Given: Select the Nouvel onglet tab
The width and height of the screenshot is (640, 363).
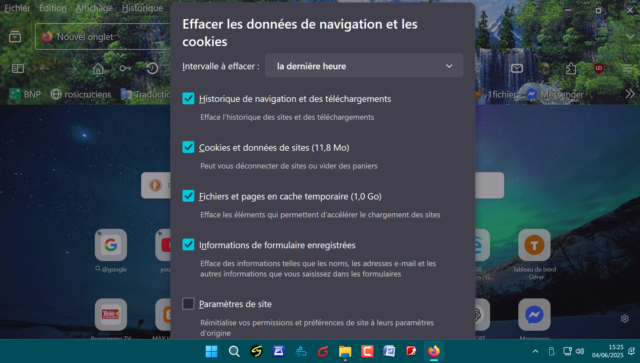Looking at the screenshot, I should (102, 37).
